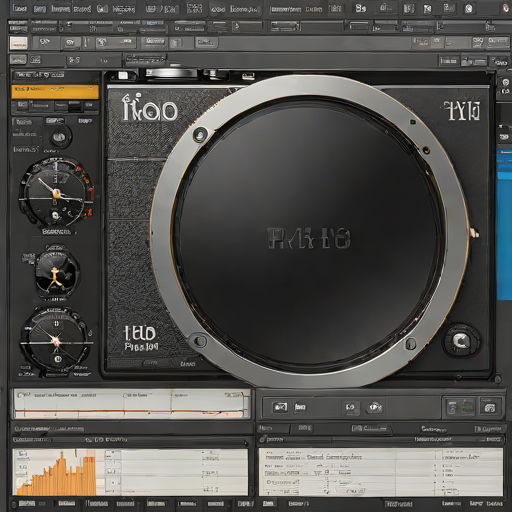Open the first menu in the top menu bar
The image size is (512, 512).
point(19,8)
